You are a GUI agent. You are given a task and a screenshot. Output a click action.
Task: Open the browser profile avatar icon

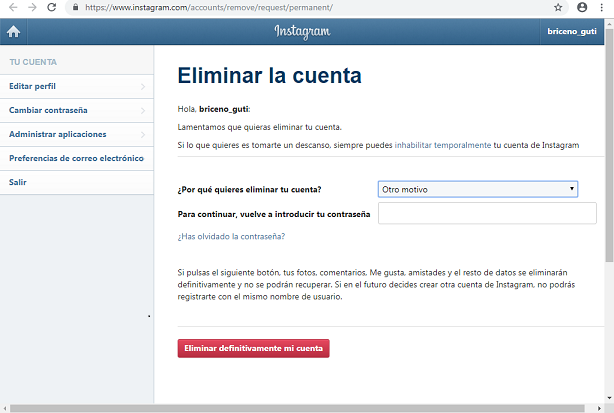(582, 7)
